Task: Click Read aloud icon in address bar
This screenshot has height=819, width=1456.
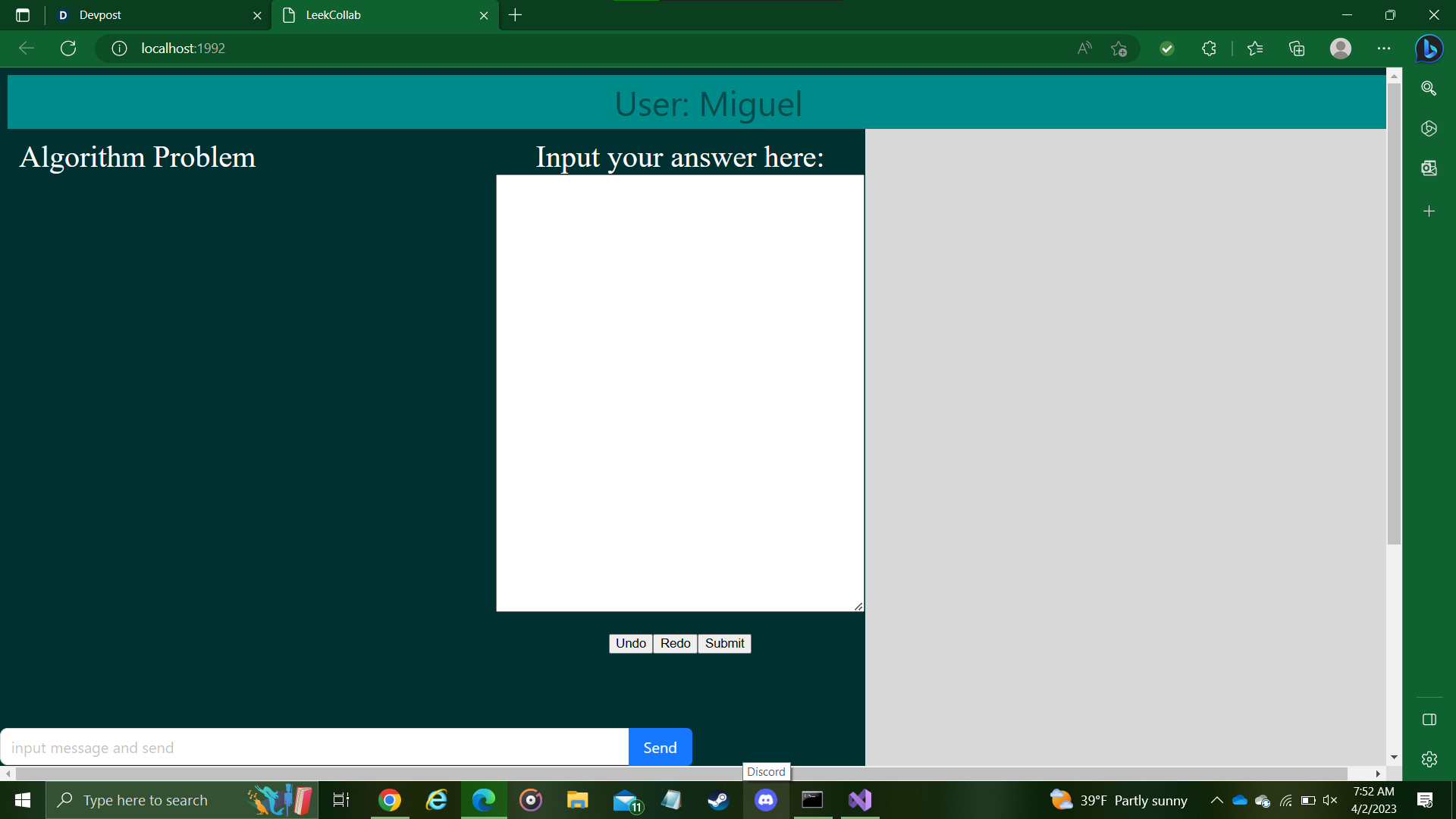Action: (1084, 49)
